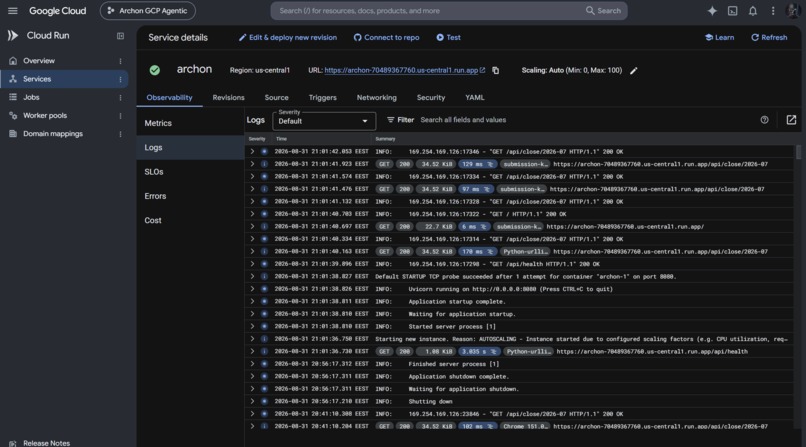
Task: Open more options for Domain mappings
Action: pos(120,134)
